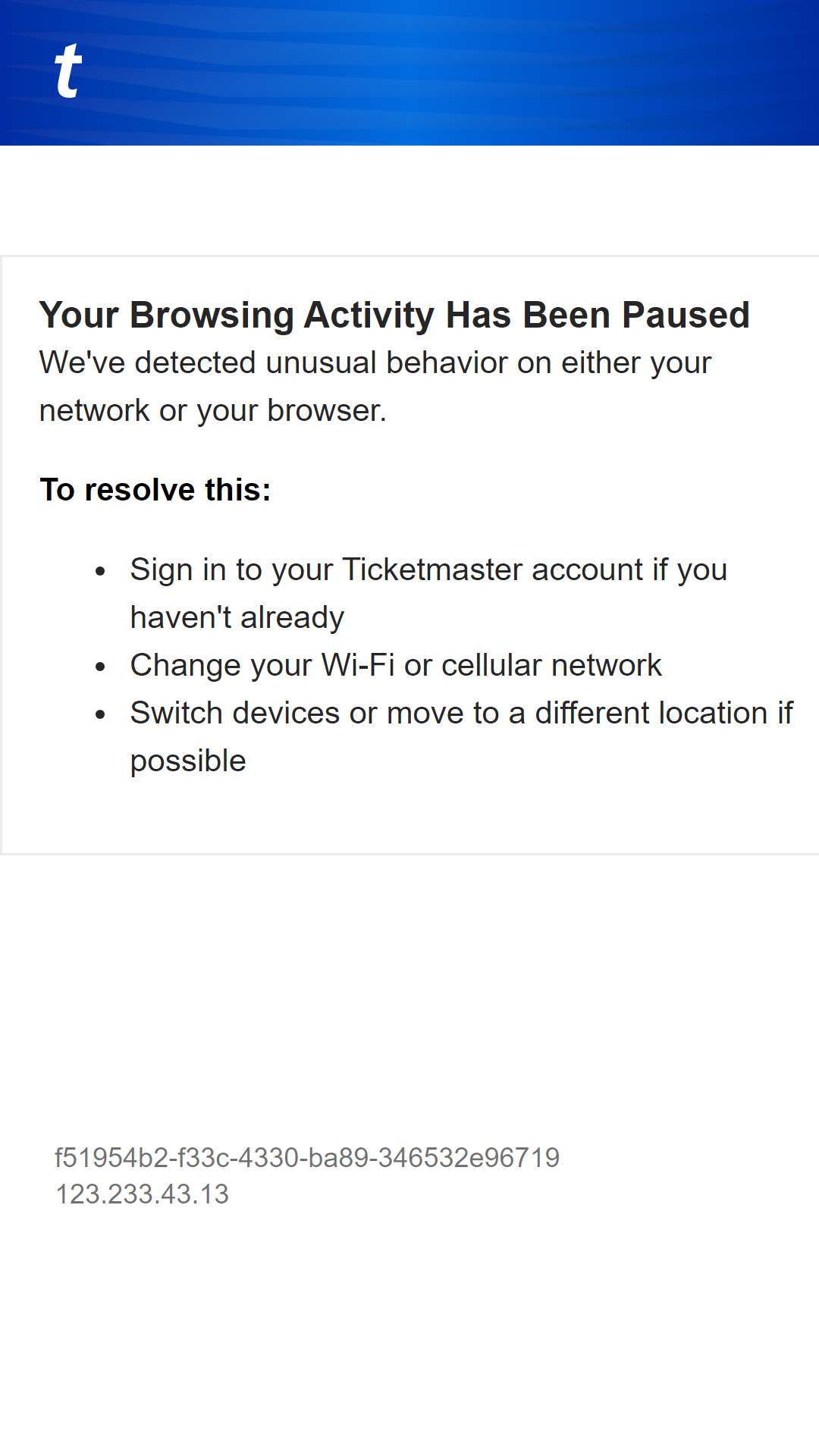Screen dimensions: 819x1456
Task: Select the IP address 123.233.43.13
Action: (142, 1194)
